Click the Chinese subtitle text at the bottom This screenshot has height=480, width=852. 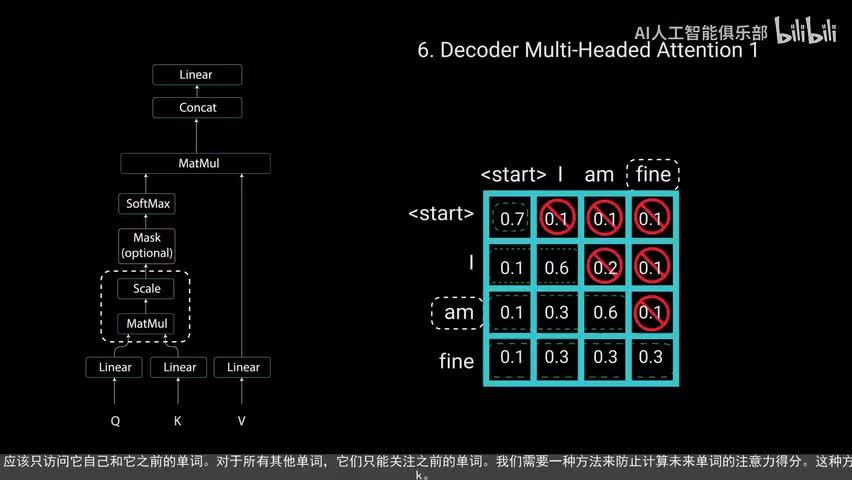426,463
